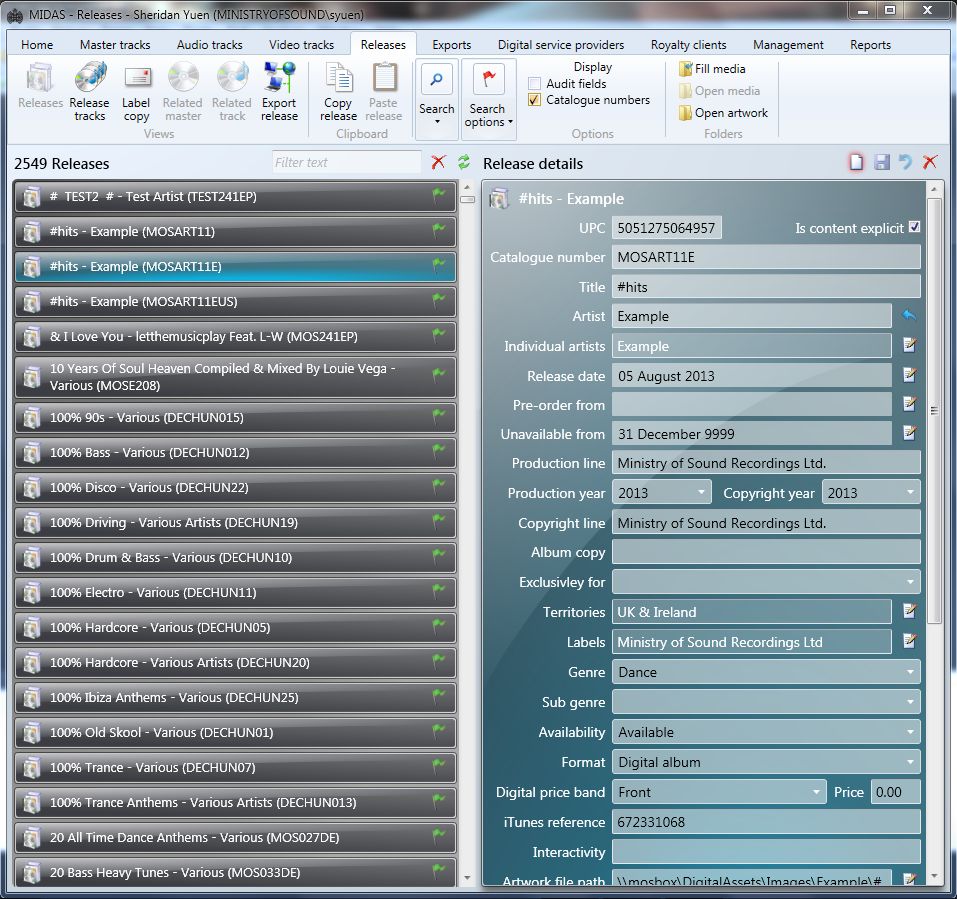Screen dimensions: 957x899
Task: Switch to the Master tracks tab
Action: pyautogui.click(x=115, y=45)
